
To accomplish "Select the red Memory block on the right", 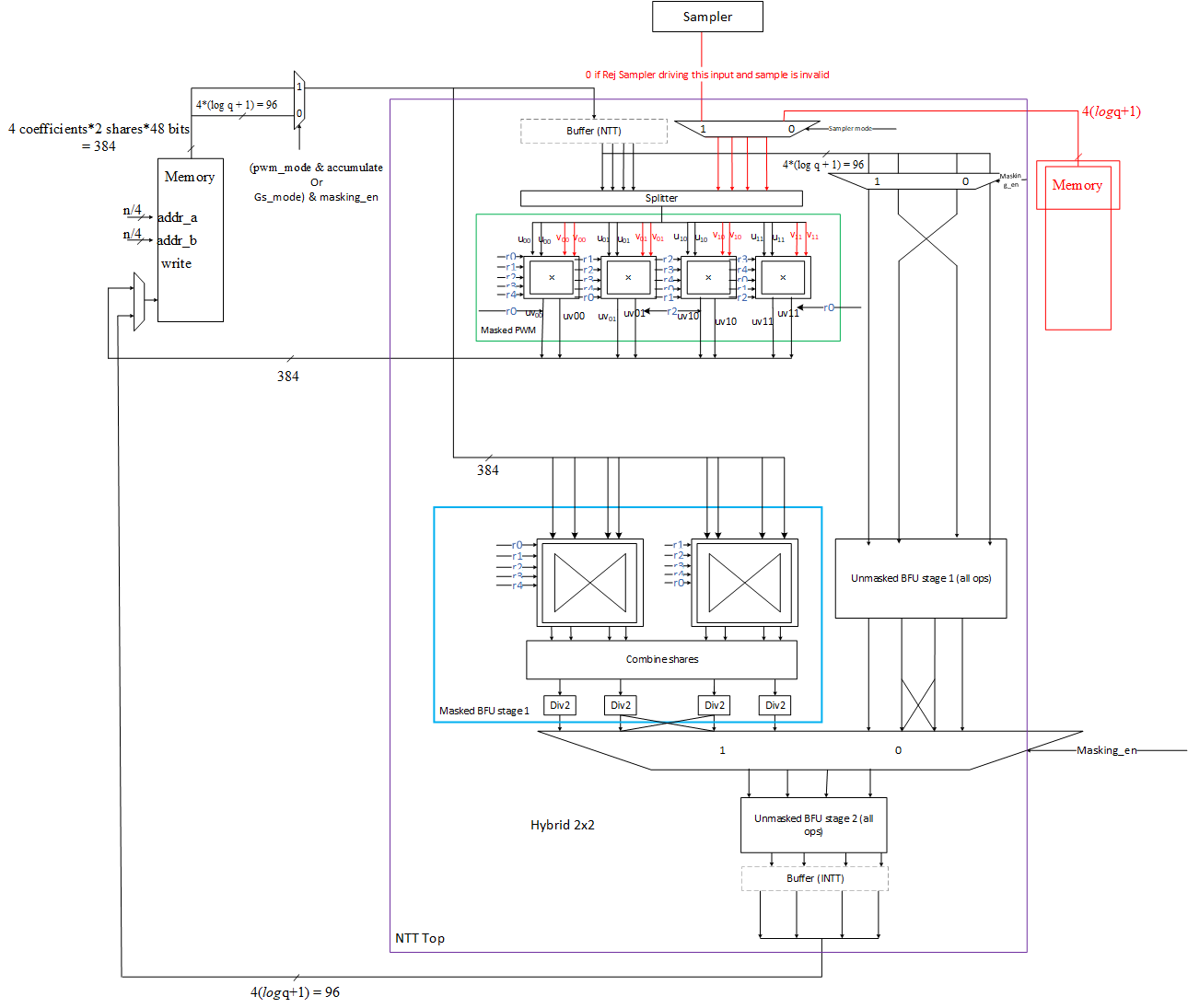I will pos(1077,185).
